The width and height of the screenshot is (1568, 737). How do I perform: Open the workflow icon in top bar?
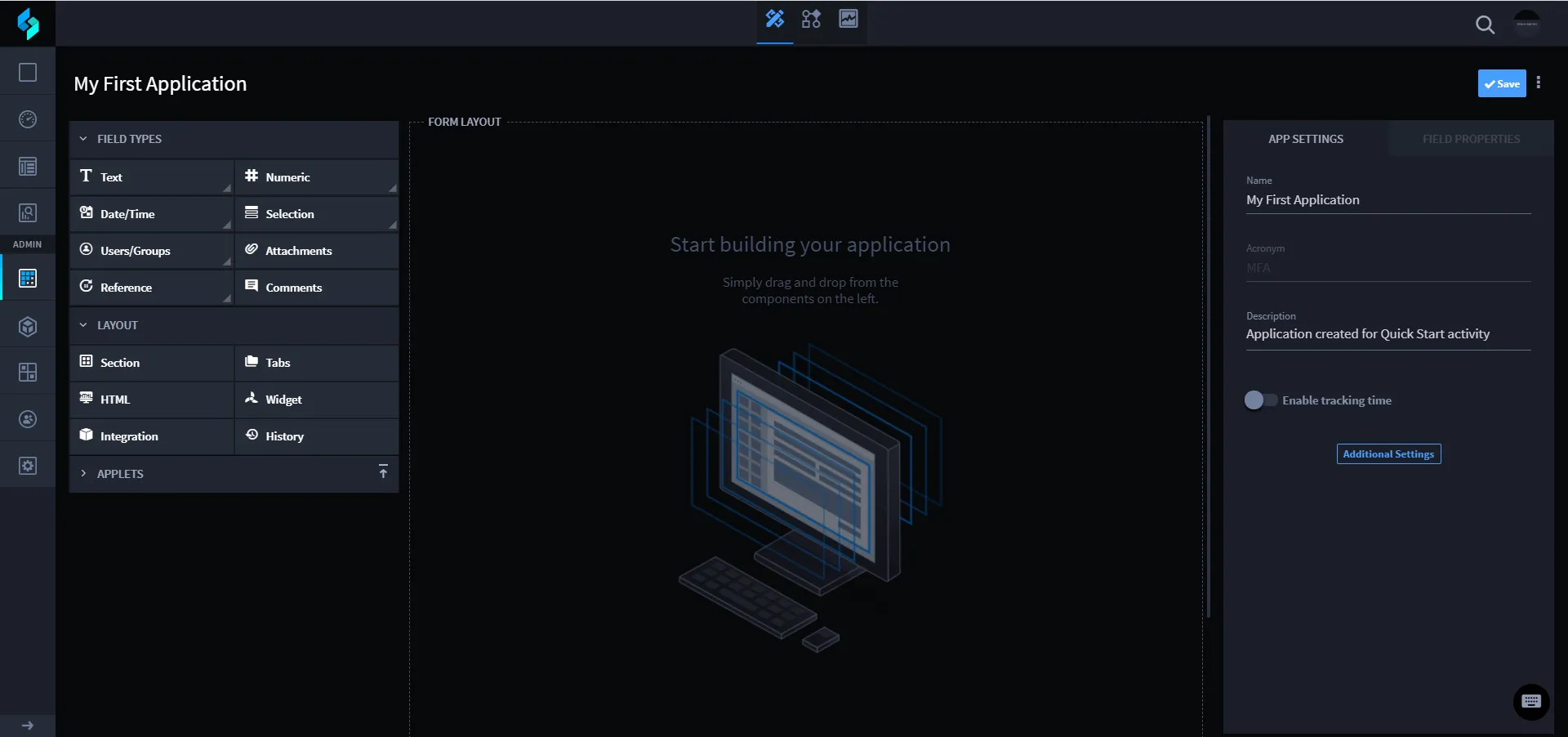(811, 19)
